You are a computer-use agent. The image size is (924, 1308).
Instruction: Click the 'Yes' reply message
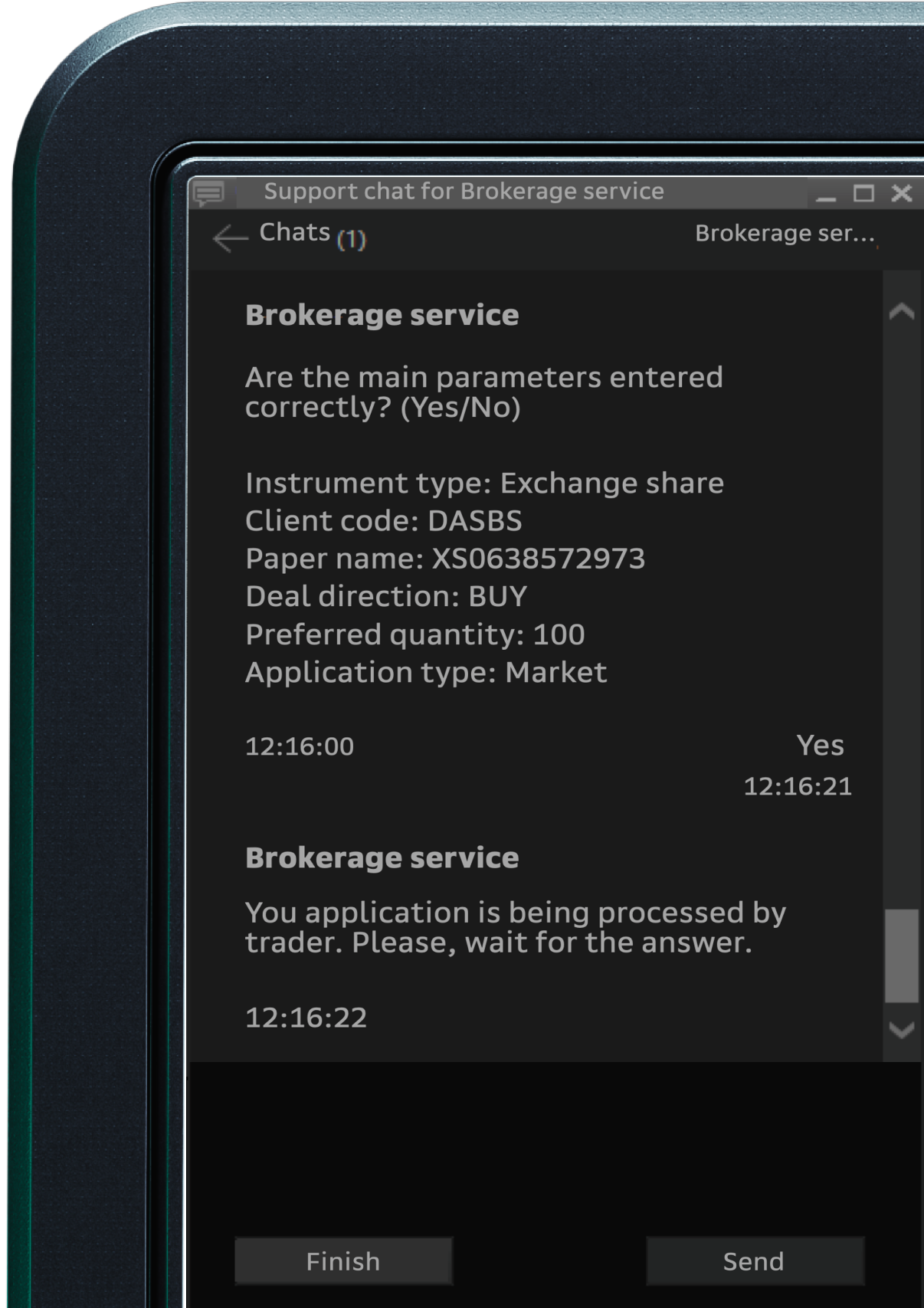coord(820,746)
